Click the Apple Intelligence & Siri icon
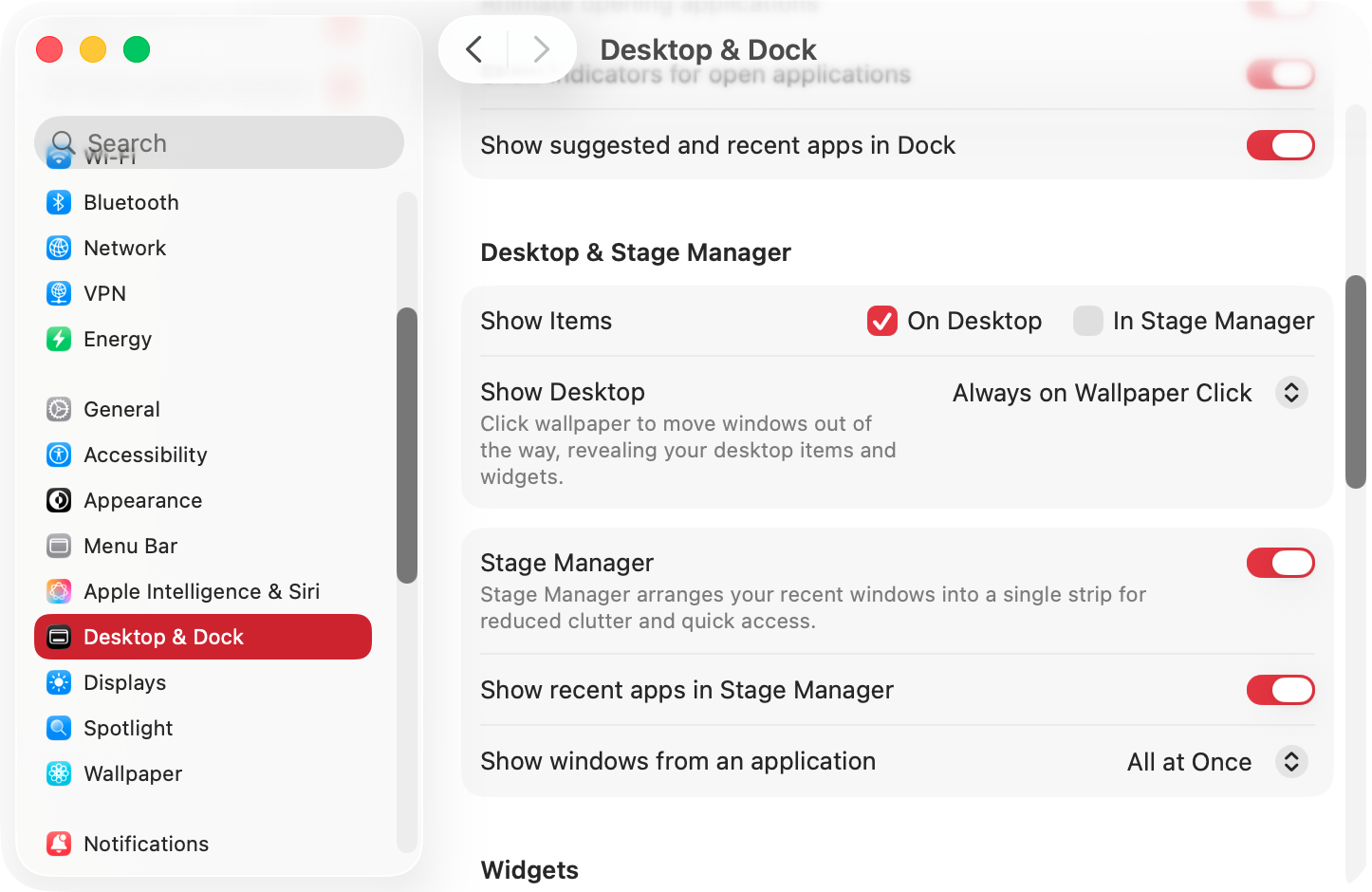Viewport: 1372px width, 892px height. tap(59, 591)
